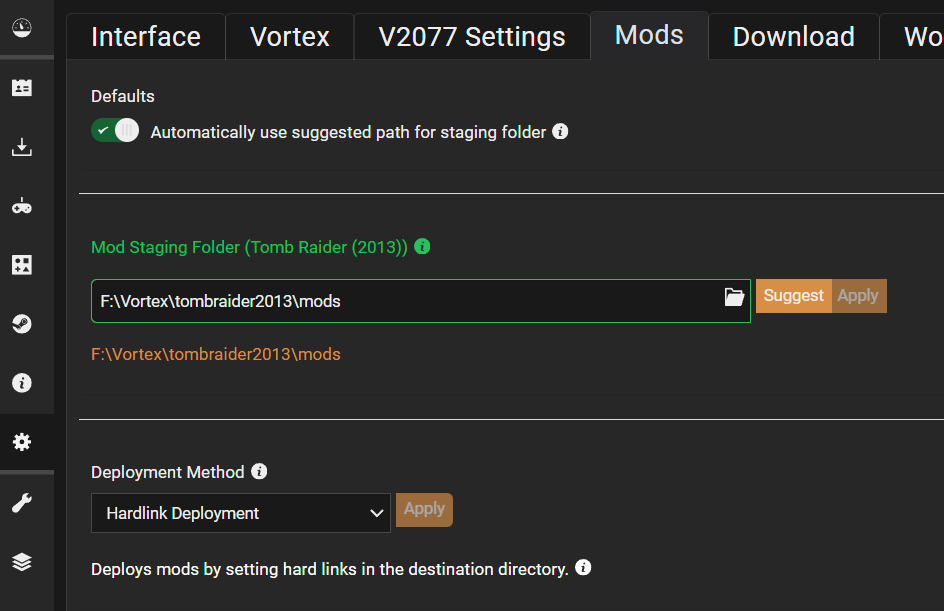Open the Dashboard from sidebar gauge icon
Viewport: 944px width, 611px height.
point(22,28)
